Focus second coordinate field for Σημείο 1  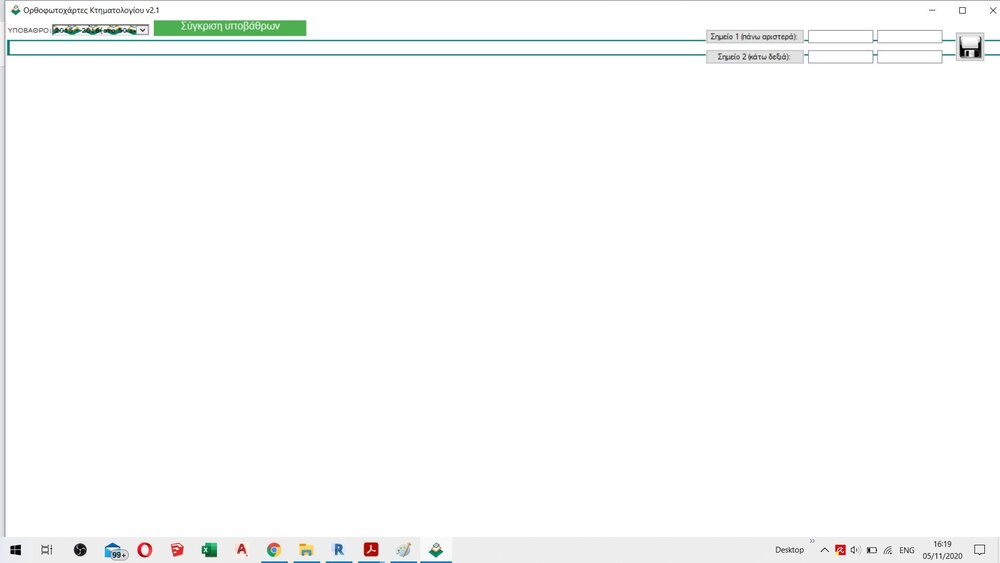909,37
